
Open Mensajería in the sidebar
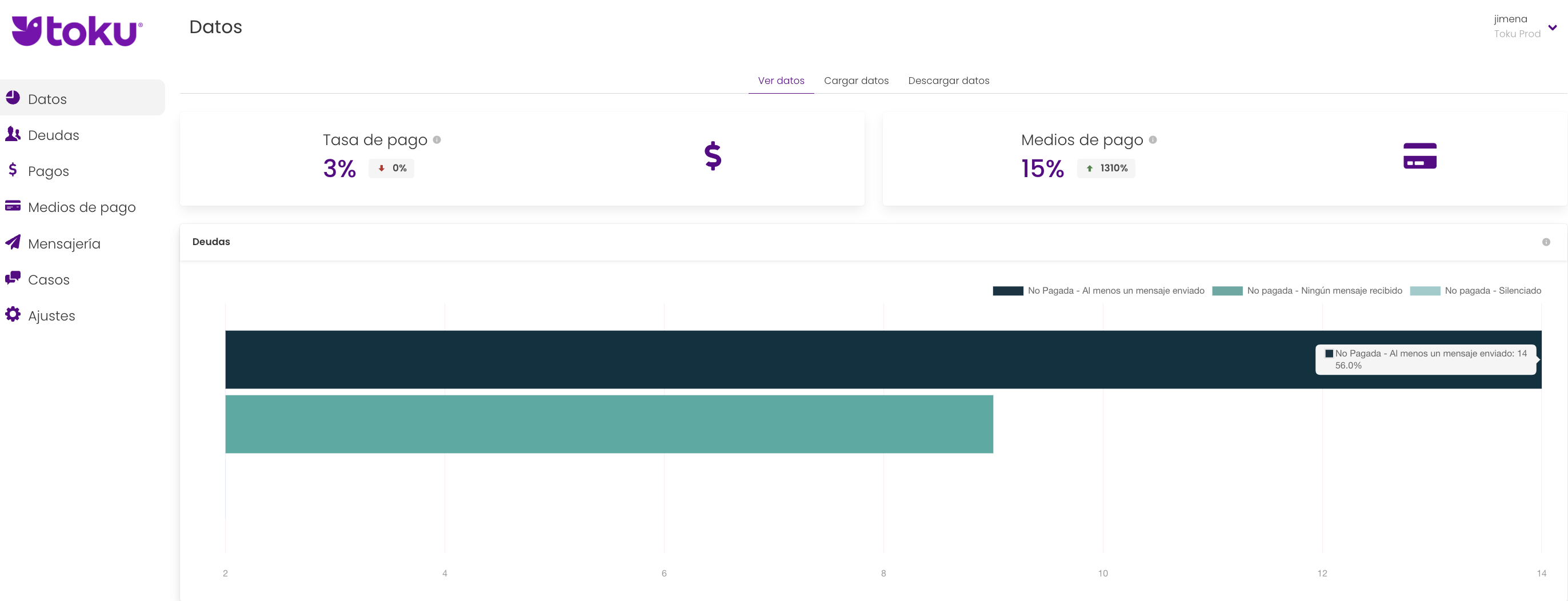tap(82, 243)
